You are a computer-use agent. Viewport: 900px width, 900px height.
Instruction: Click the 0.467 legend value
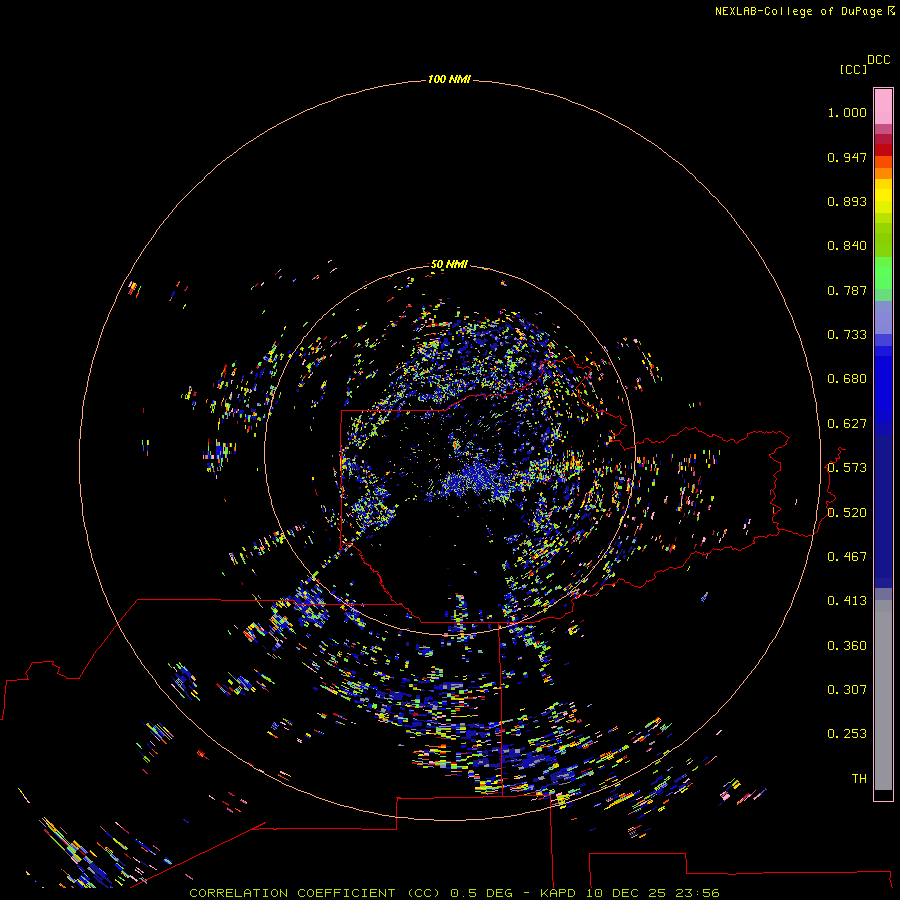[x=847, y=557]
